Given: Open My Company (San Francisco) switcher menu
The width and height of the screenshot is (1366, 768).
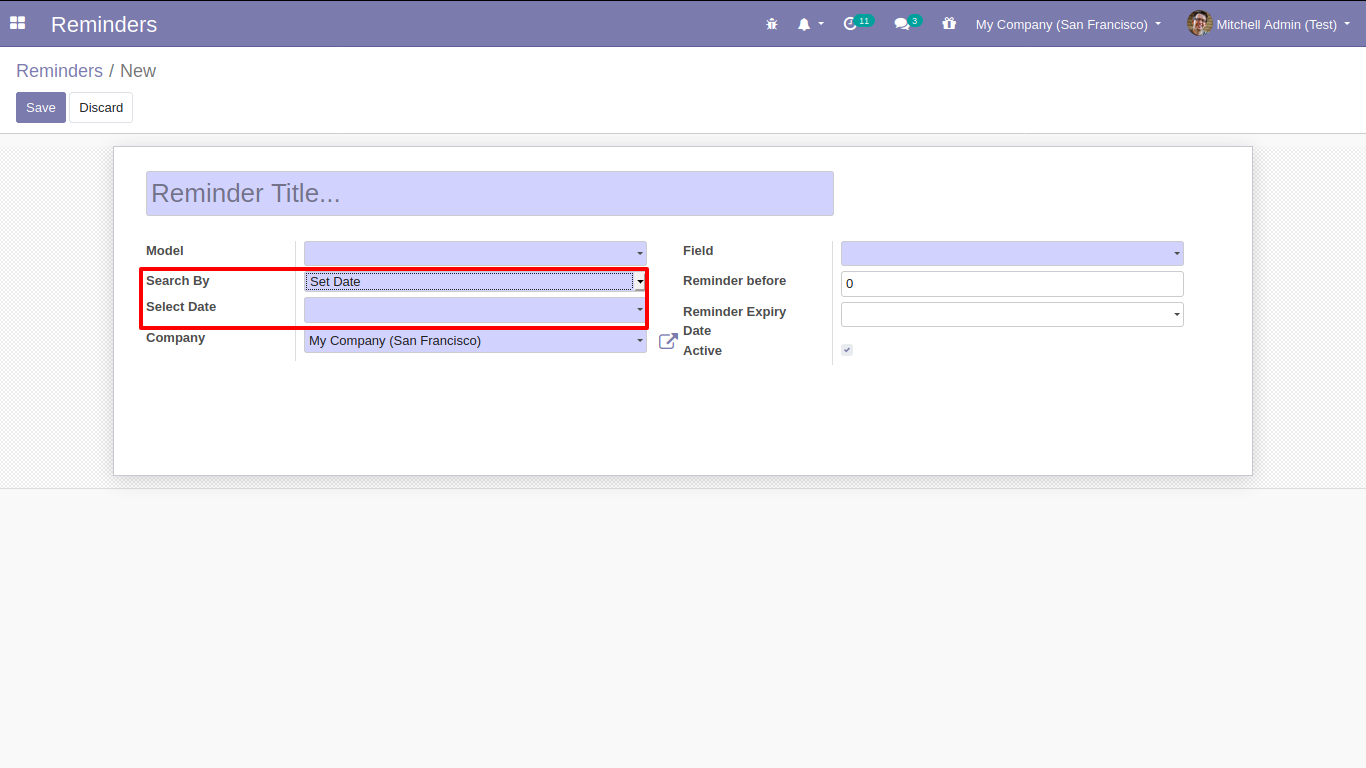Looking at the screenshot, I should coord(1068,24).
